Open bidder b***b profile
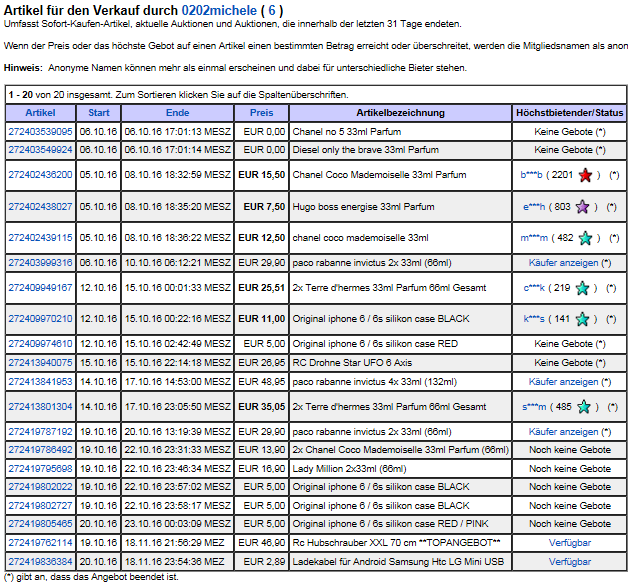Image resolution: width=628 pixels, height=585 pixels. [x=531, y=175]
